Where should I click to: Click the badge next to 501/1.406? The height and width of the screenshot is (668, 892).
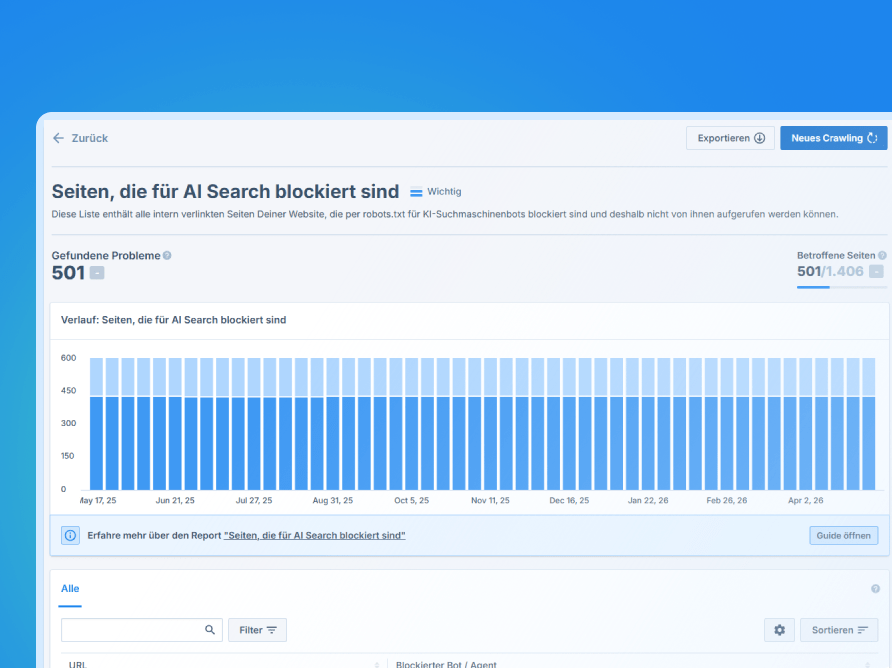point(877,271)
